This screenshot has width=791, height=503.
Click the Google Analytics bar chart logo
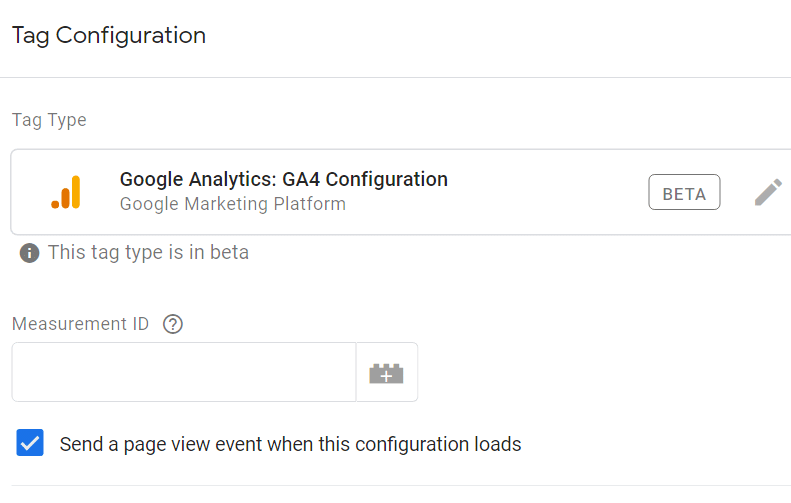[67, 192]
